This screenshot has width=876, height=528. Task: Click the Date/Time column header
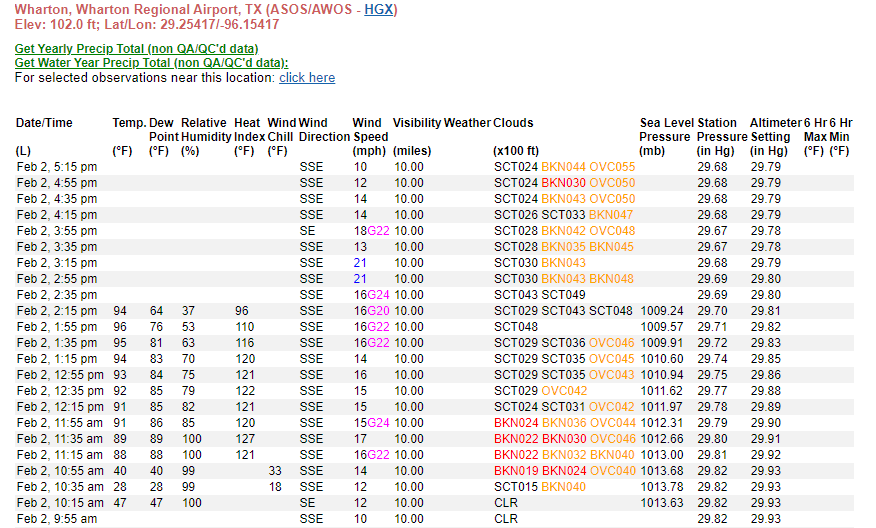point(44,123)
